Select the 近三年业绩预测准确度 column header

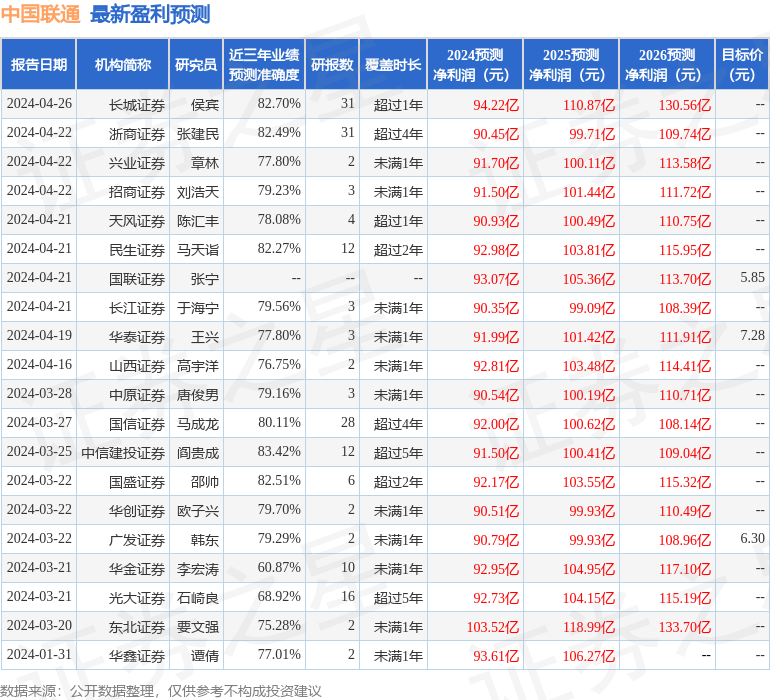(x=264, y=64)
